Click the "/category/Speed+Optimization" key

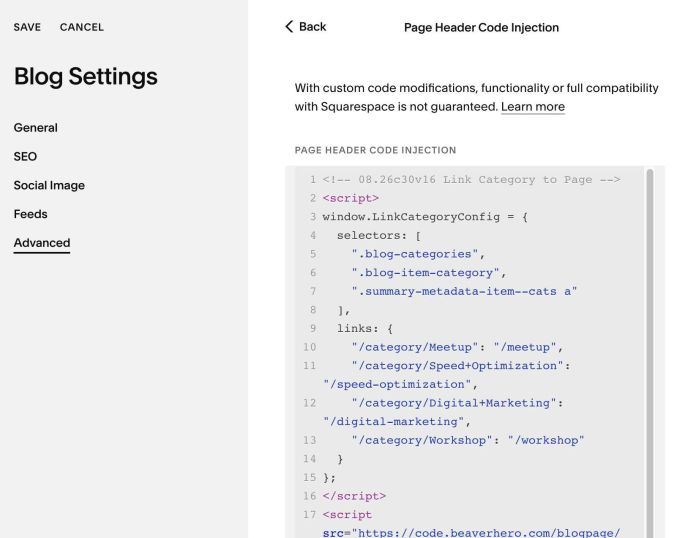click(x=457, y=366)
